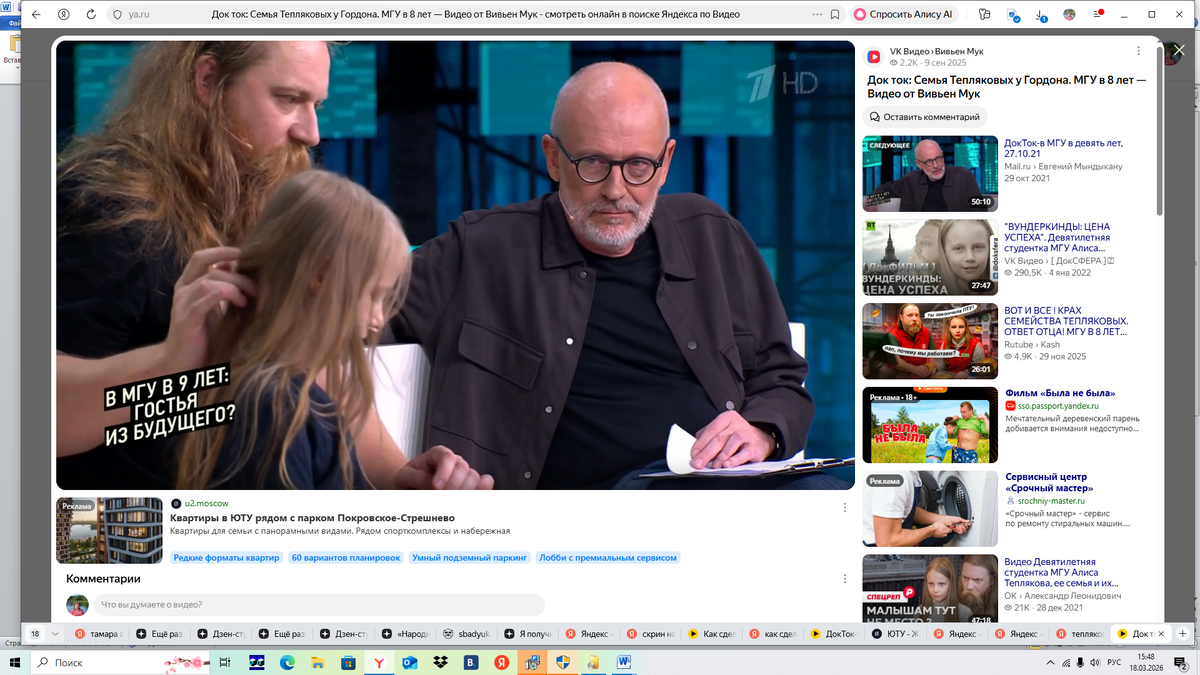Open u2.moscow ad three-dot menu
The width and height of the screenshot is (1200, 675).
point(845,507)
